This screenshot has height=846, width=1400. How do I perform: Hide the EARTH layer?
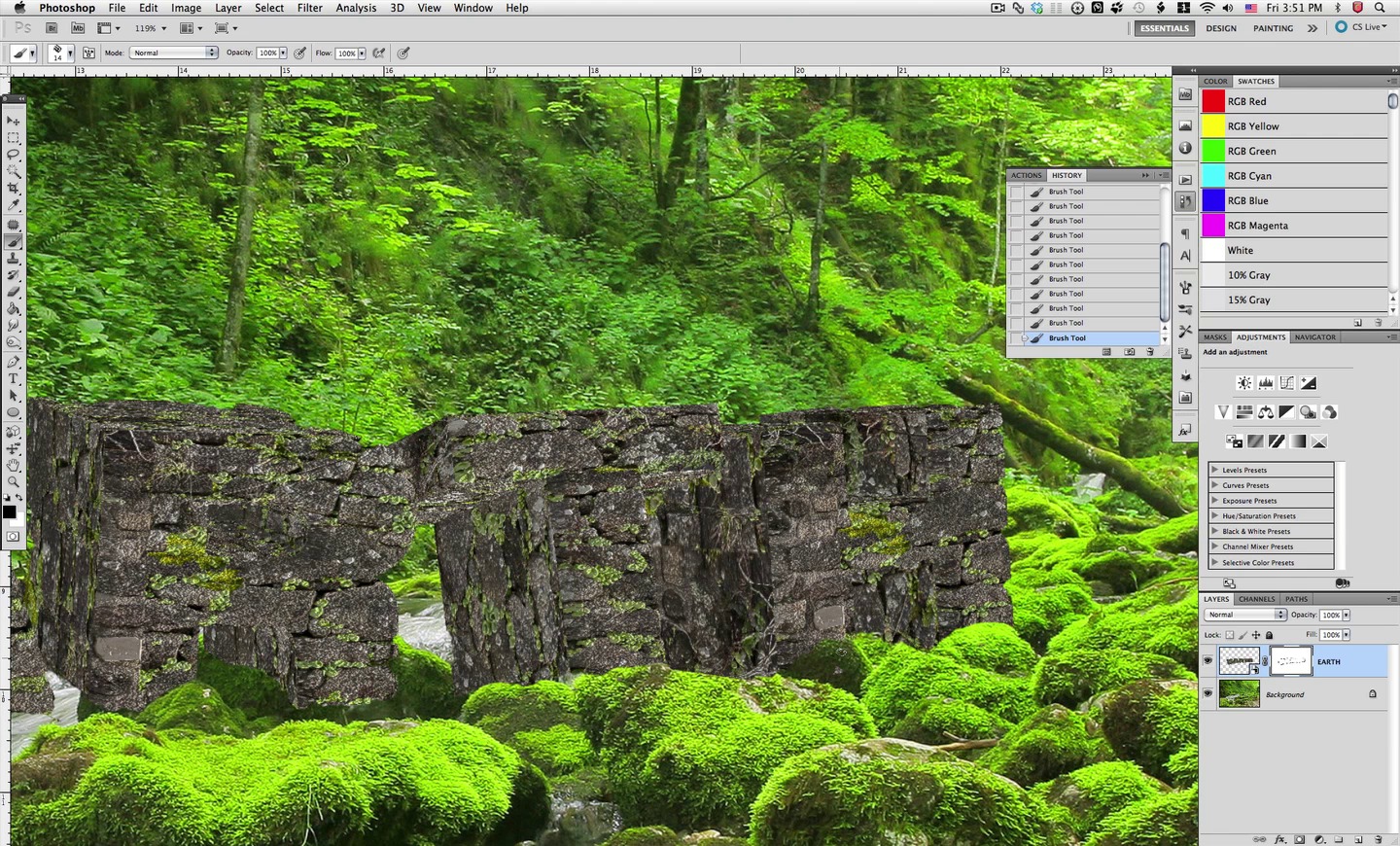(1207, 661)
